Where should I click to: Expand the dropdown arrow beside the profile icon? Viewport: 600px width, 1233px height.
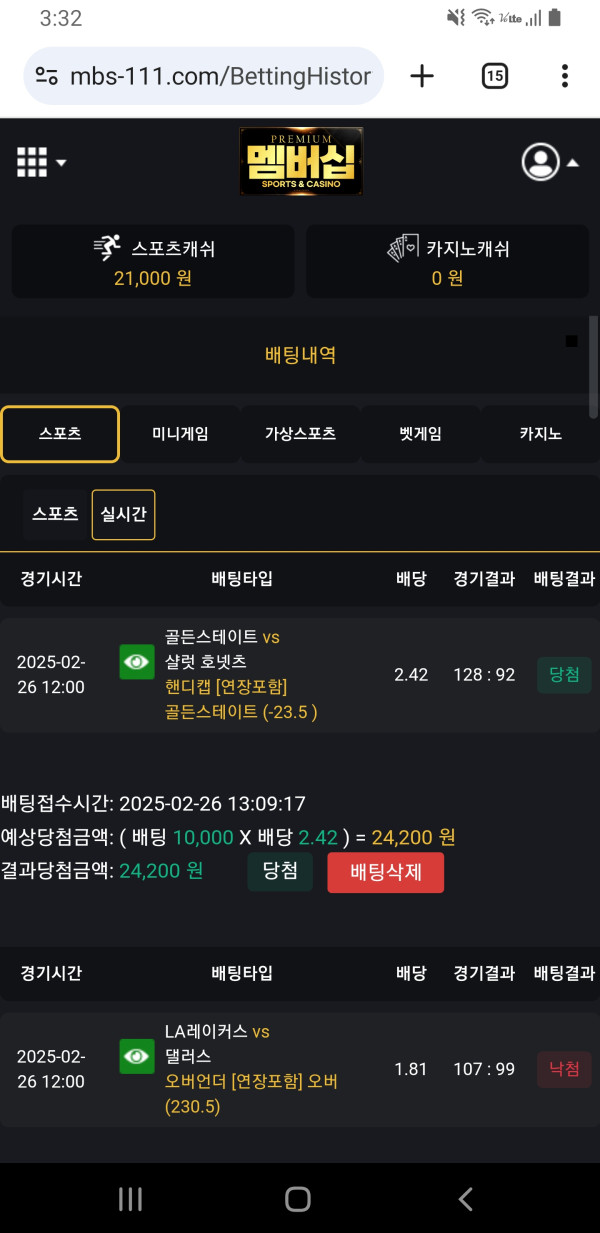tap(573, 161)
